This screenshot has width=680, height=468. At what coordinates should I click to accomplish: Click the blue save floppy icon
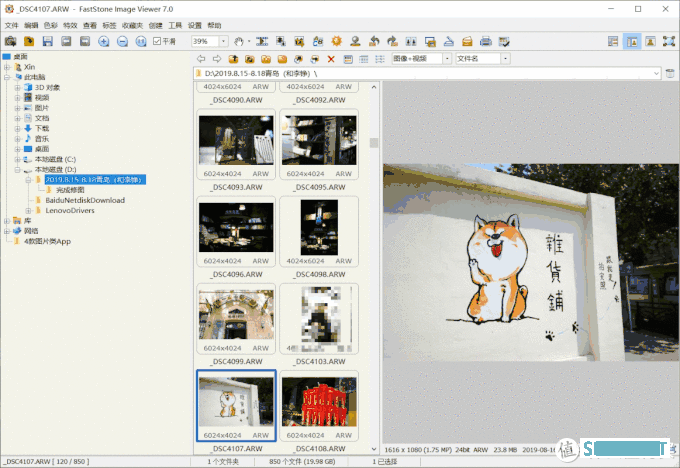48,41
